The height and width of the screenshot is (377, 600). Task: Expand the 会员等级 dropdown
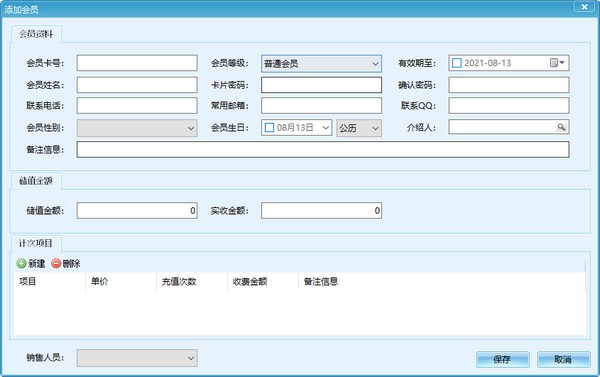[375, 64]
